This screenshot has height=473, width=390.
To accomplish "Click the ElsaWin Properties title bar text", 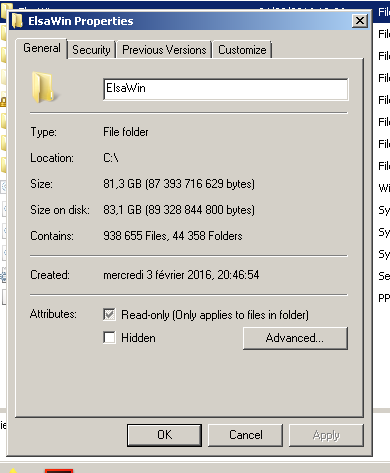I will pyautogui.click(x=81, y=21).
